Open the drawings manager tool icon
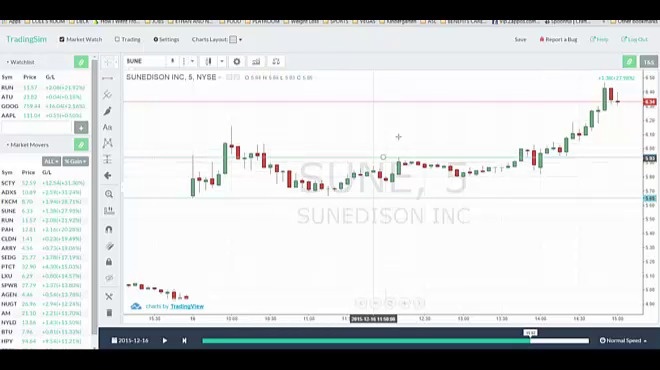 [109, 297]
